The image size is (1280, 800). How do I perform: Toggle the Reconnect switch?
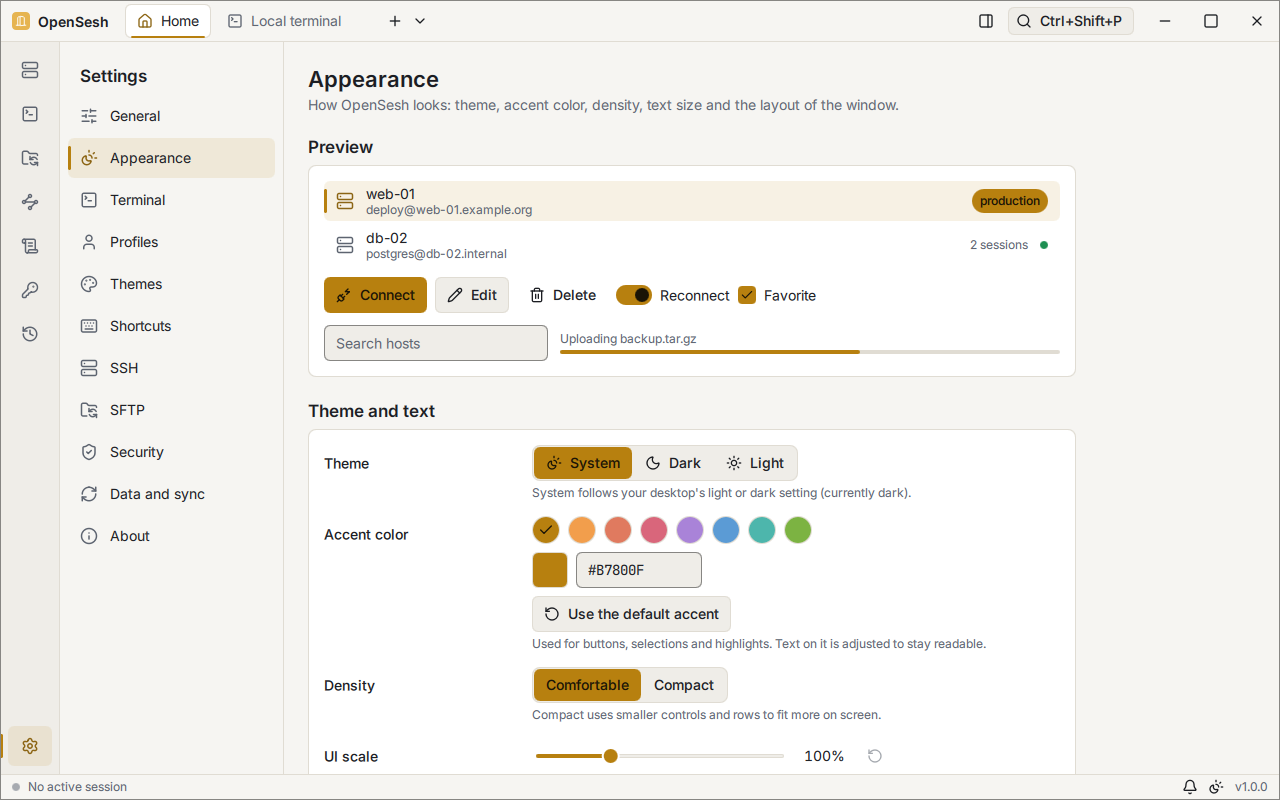click(x=634, y=295)
